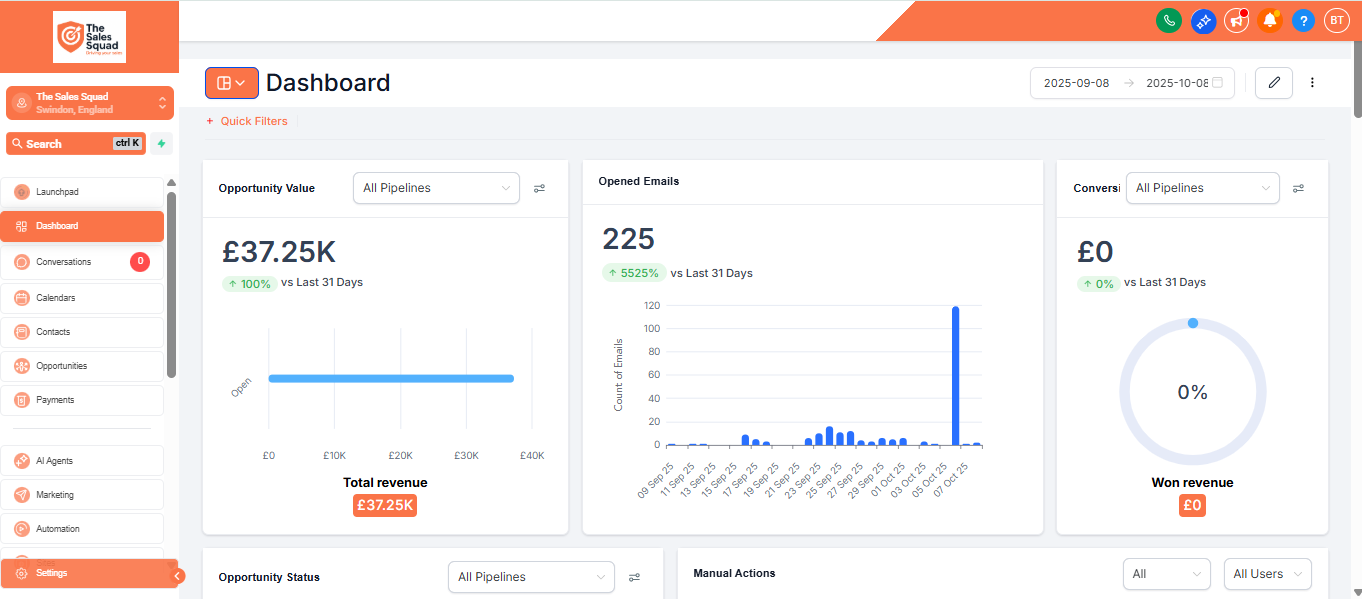Click the Opportunity Value filter settings icon
The height and width of the screenshot is (599, 1362).
[540, 188]
